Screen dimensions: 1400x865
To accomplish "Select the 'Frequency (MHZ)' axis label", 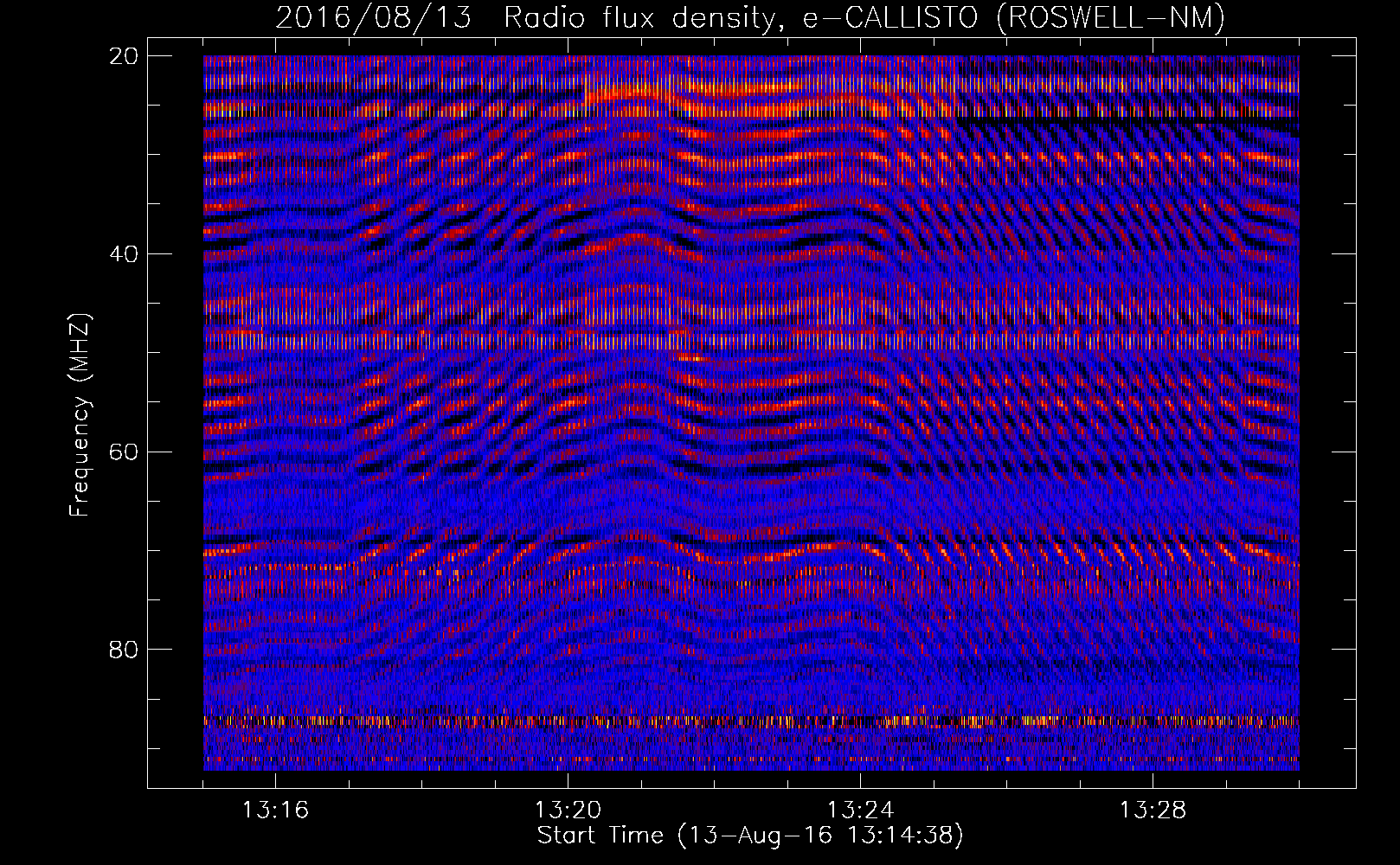I will click(x=80, y=415).
